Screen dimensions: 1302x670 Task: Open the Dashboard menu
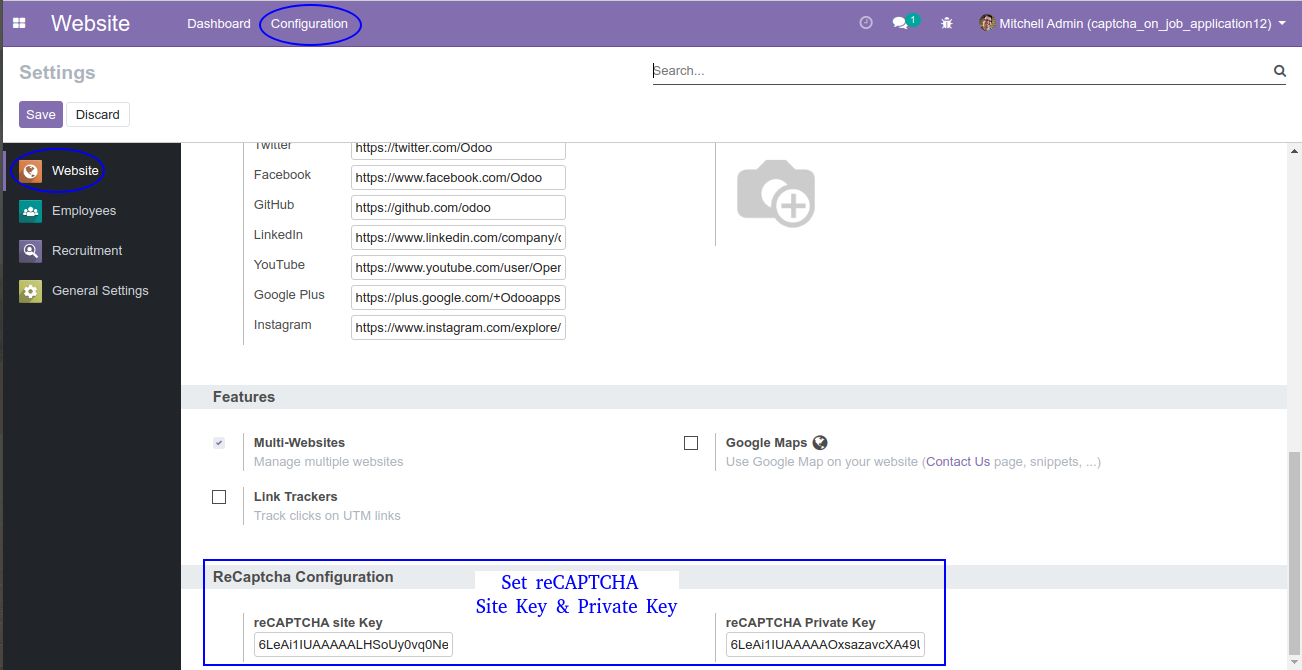click(x=219, y=23)
